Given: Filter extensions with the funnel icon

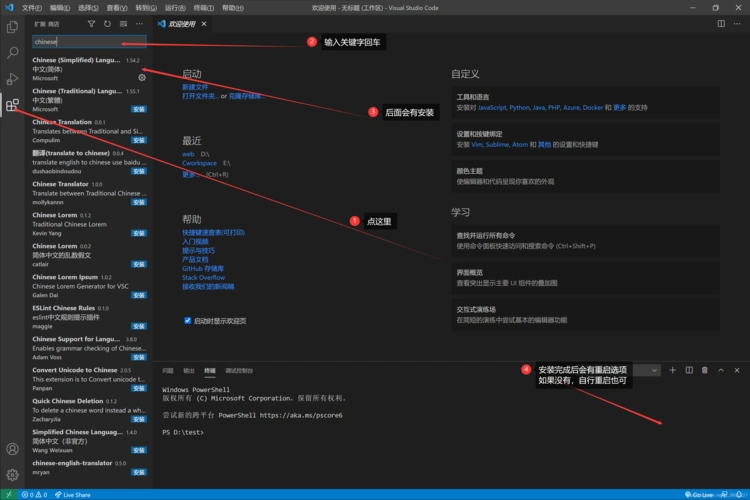Looking at the screenshot, I should (91, 24).
